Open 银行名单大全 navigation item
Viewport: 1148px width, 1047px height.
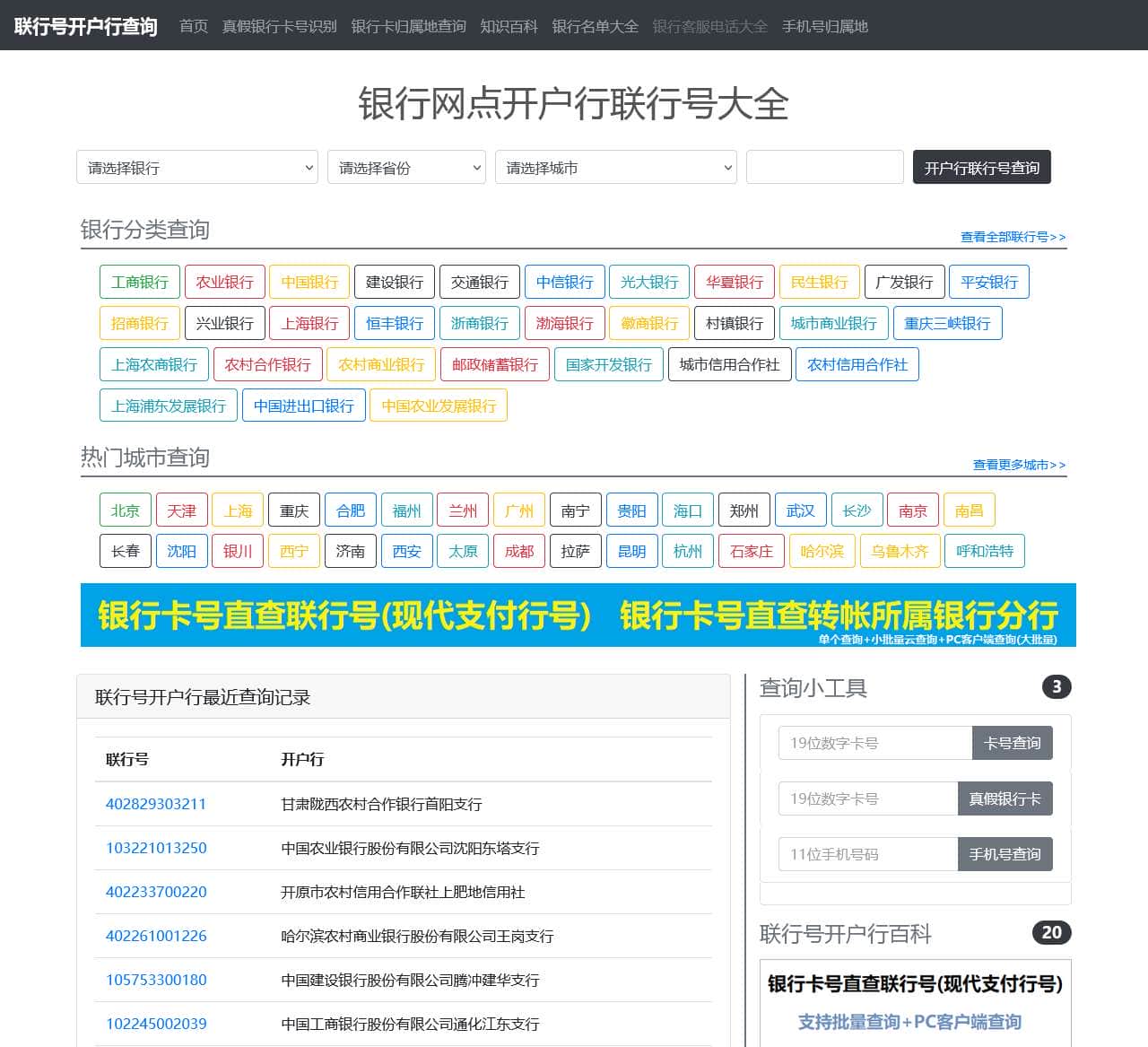point(596,26)
